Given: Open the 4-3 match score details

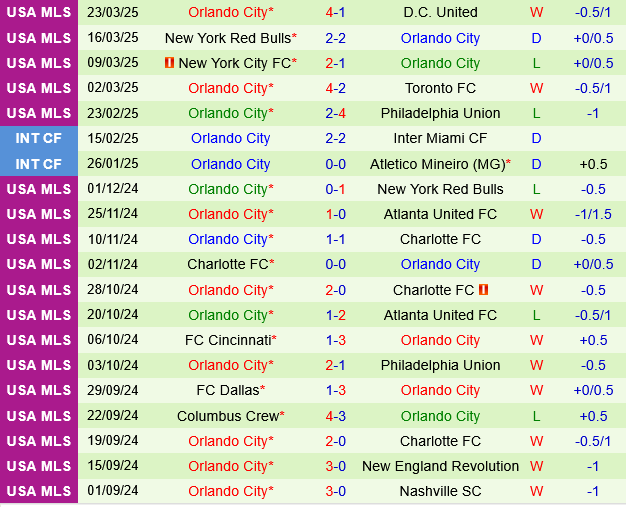Looking at the screenshot, I should (336, 416).
